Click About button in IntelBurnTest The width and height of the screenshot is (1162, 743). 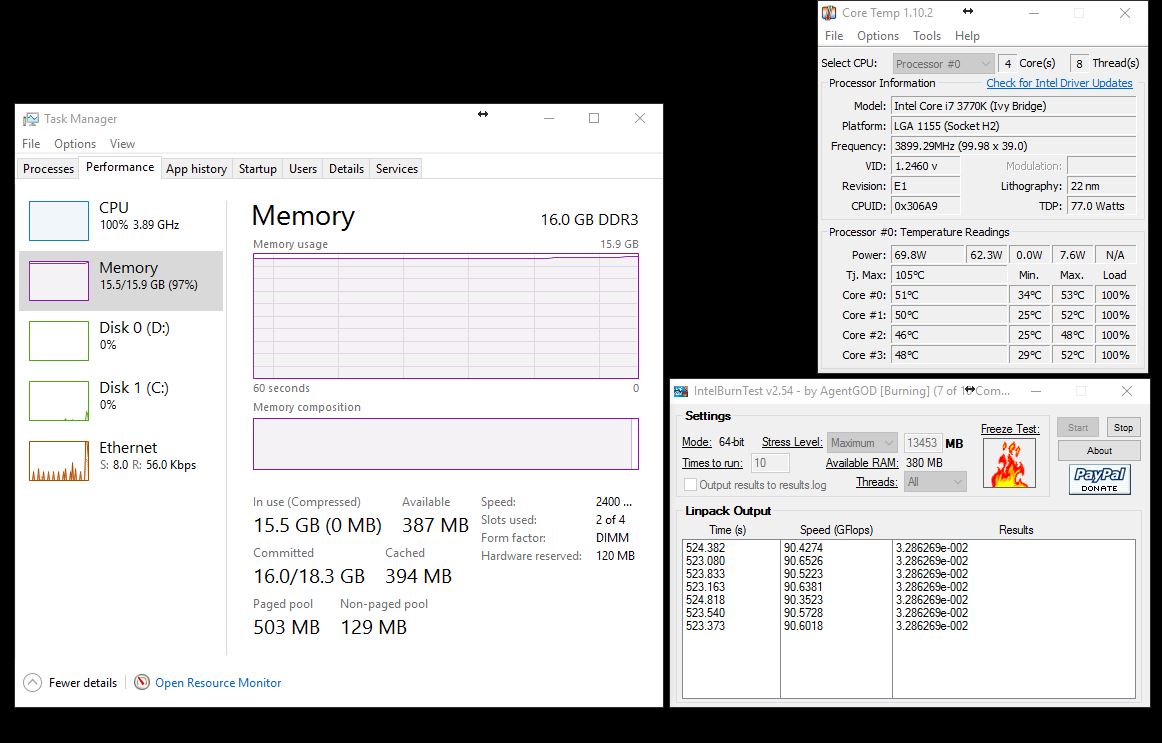click(1099, 450)
